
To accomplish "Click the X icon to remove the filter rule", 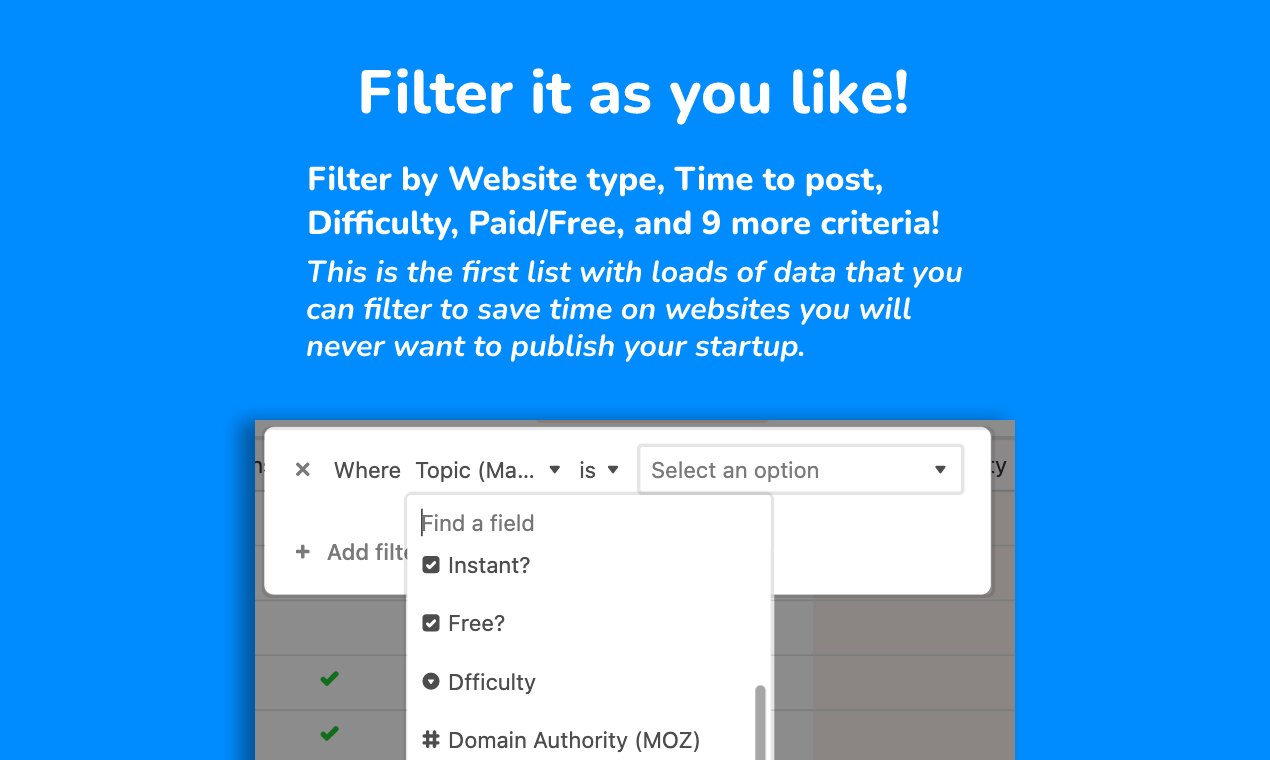I will pos(302,469).
